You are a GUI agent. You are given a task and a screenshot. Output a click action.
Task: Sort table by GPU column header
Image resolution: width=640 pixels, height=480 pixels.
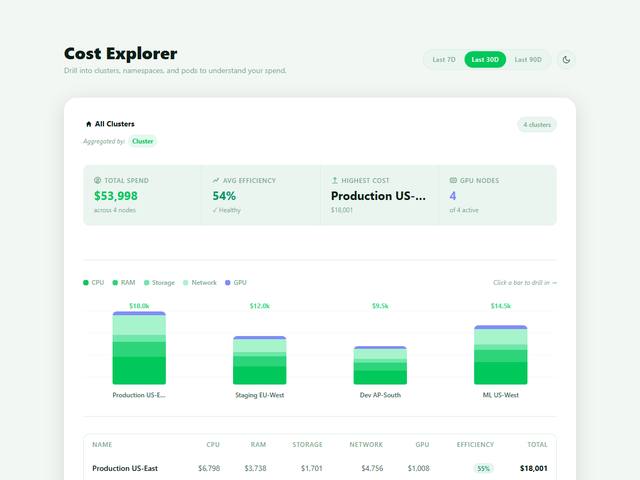tap(422, 444)
